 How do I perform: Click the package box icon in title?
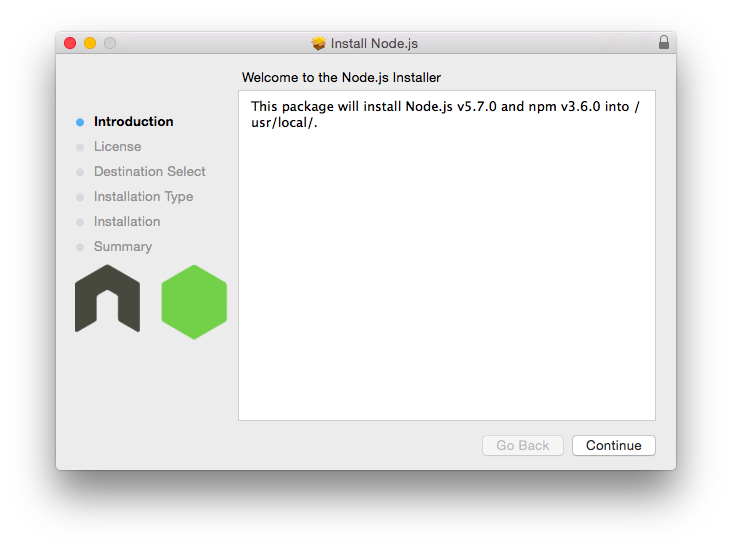click(318, 43)
